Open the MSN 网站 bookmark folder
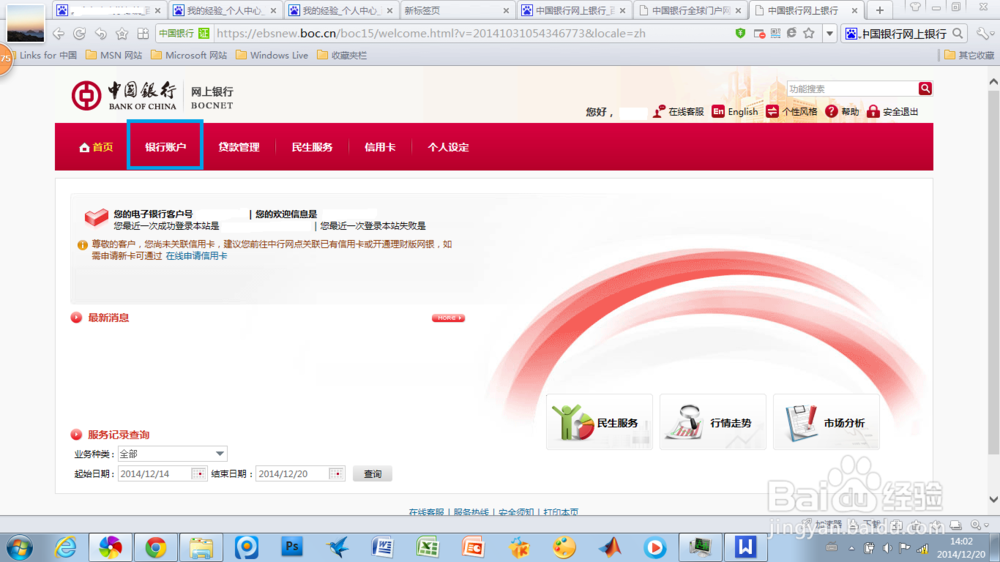Image resolution: width=1000 pixels, height=562 pixels. click(x=114, y=55)
